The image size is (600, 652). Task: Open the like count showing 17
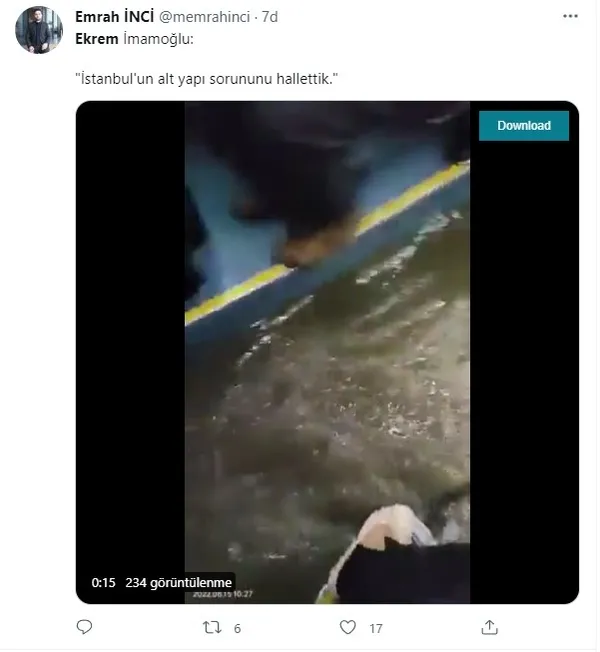[x=376, y=628]
